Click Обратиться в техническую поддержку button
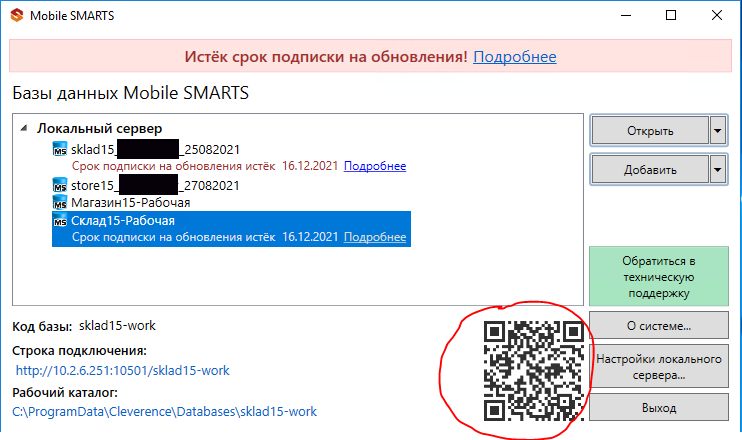 (x=659, y=276)
